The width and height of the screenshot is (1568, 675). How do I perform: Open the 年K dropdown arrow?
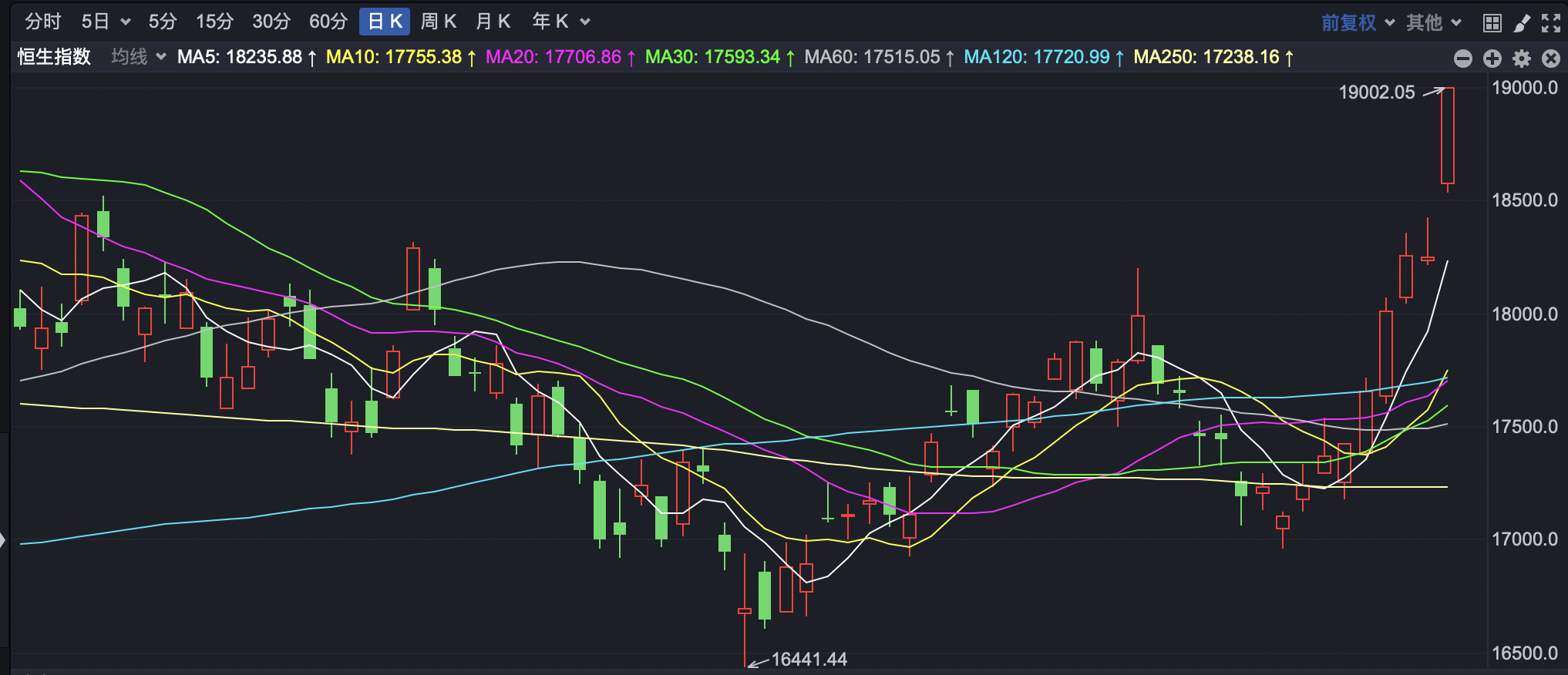tap(585, 22)
